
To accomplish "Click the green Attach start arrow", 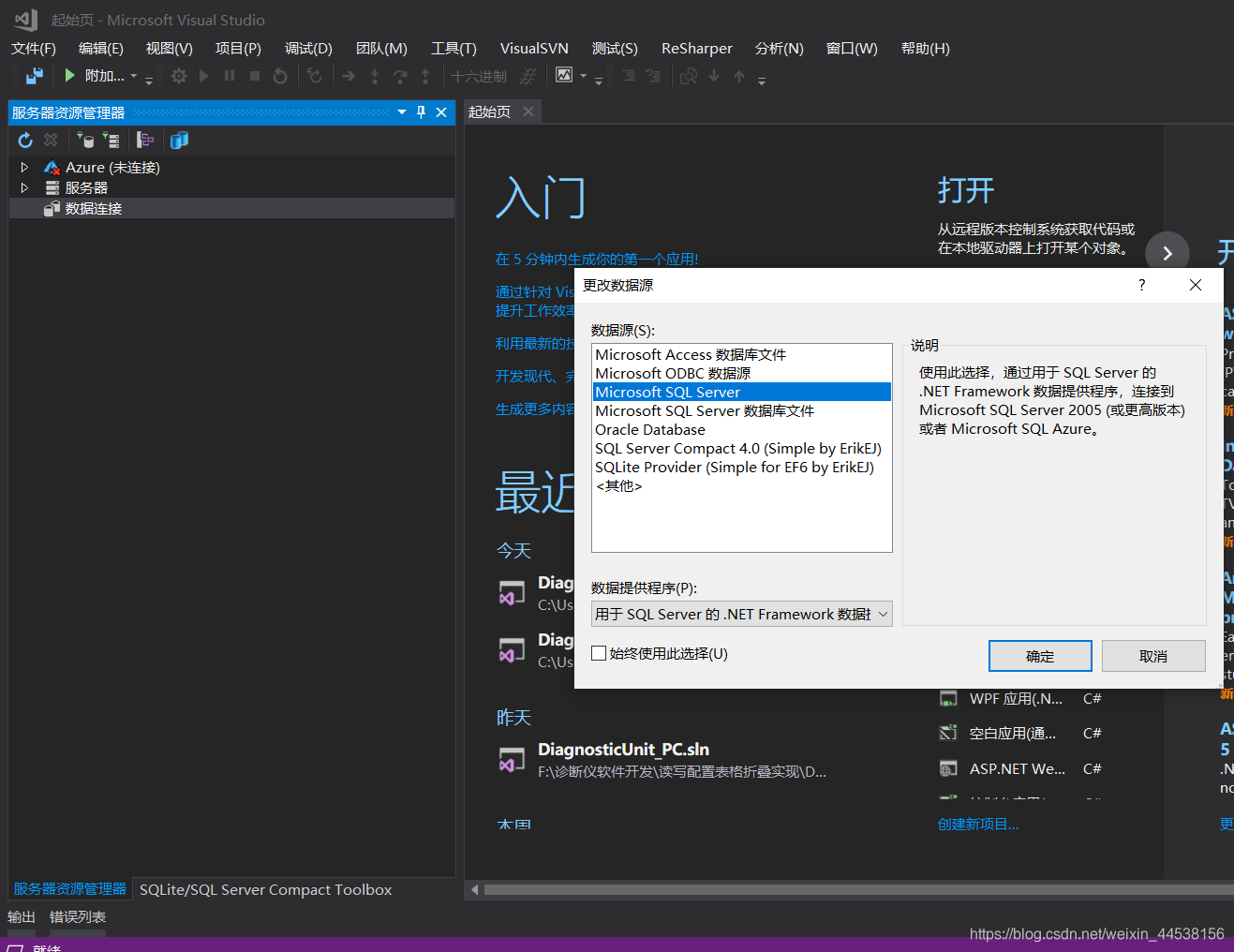I will (x=69, y=76).
